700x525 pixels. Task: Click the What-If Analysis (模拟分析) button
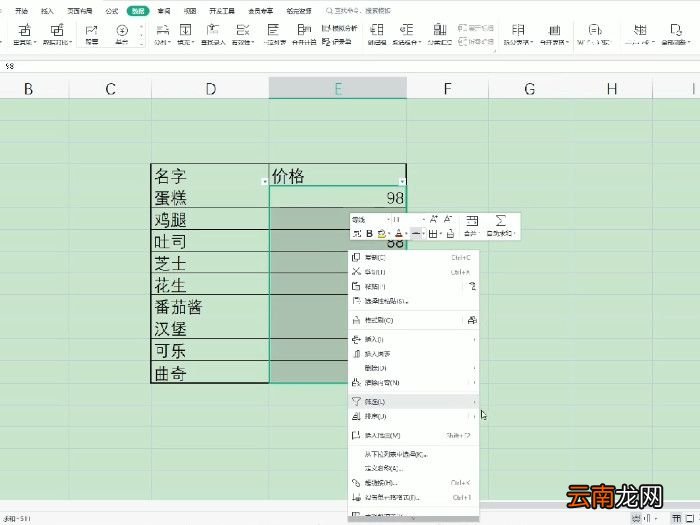340,28
